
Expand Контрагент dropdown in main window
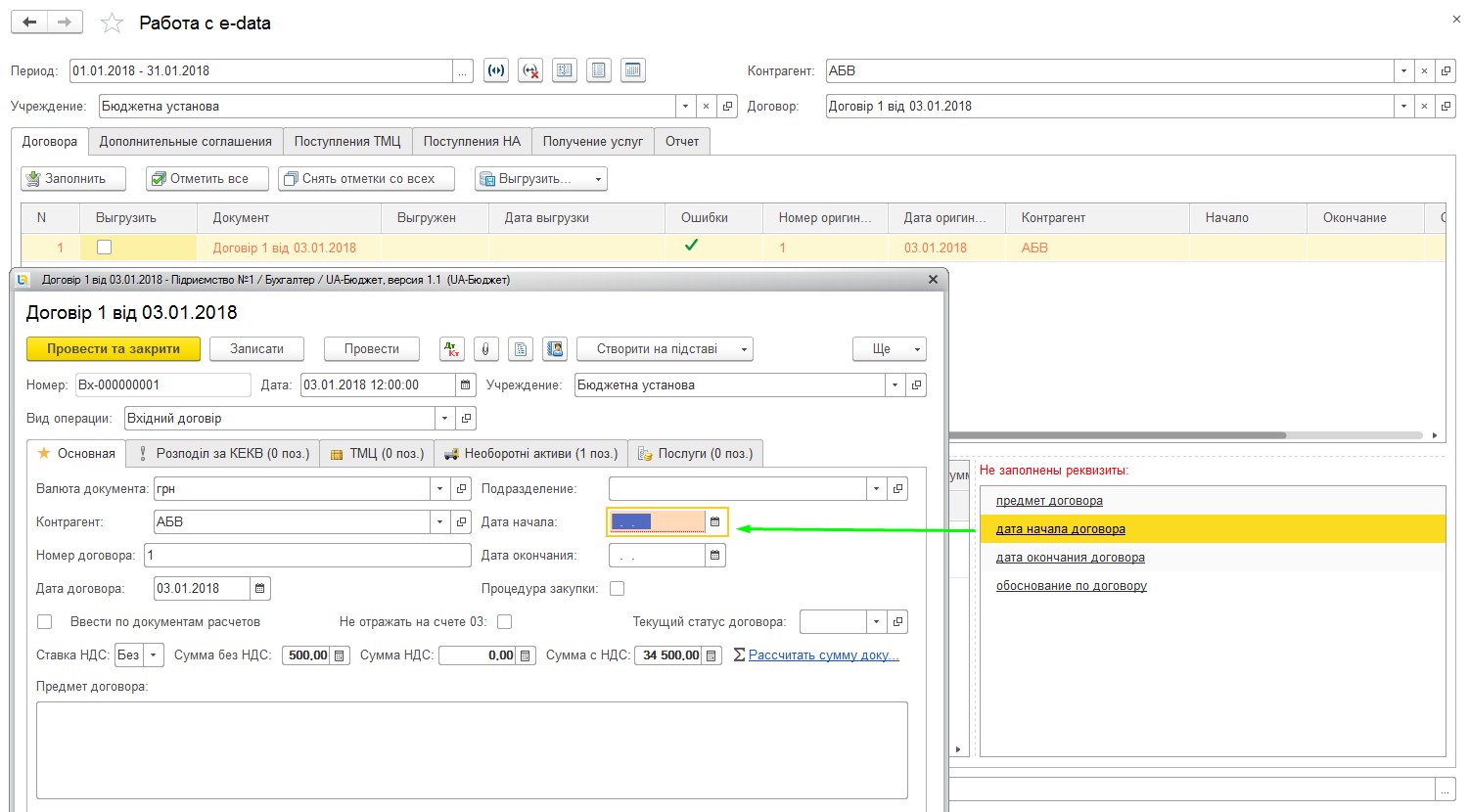pos(1404,70)
